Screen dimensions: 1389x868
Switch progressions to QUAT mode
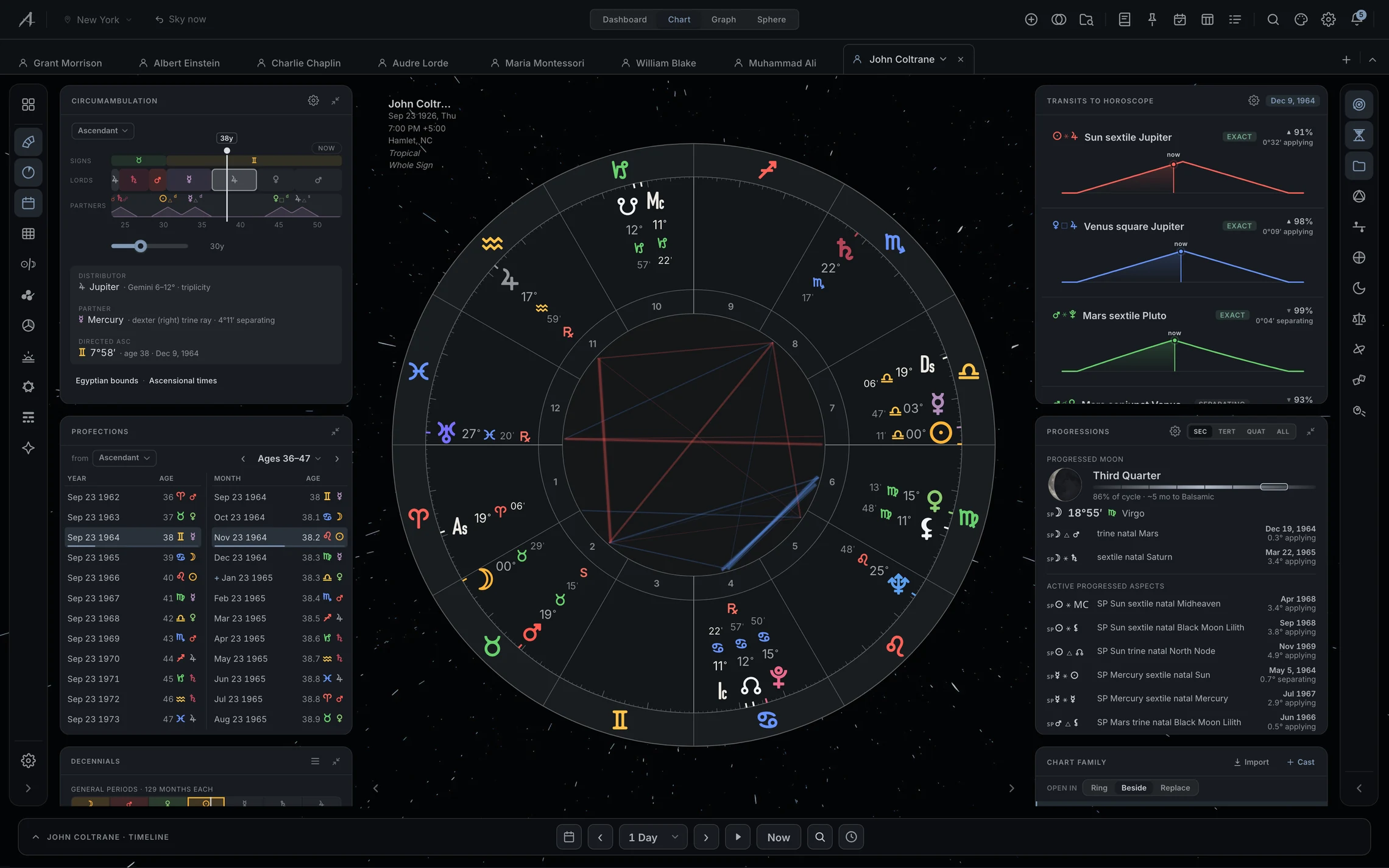pyautogui.click(x=1256, y=431)
